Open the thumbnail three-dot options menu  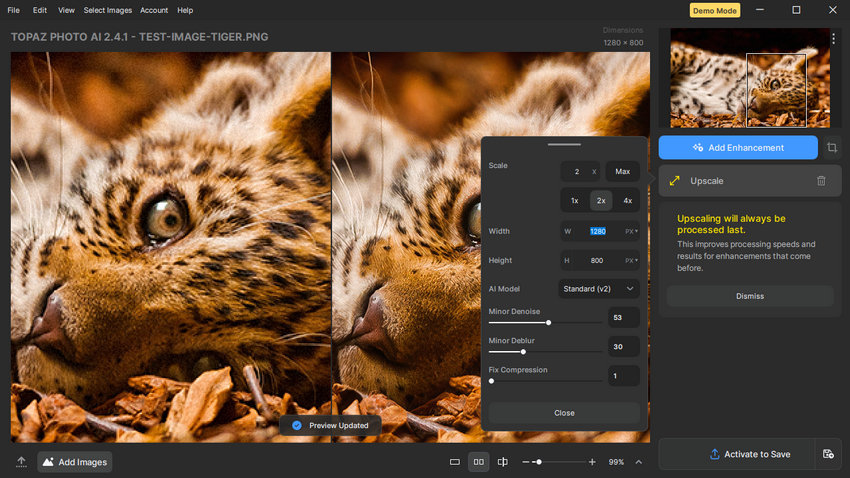pyautogui.click(x=833, y=38)
